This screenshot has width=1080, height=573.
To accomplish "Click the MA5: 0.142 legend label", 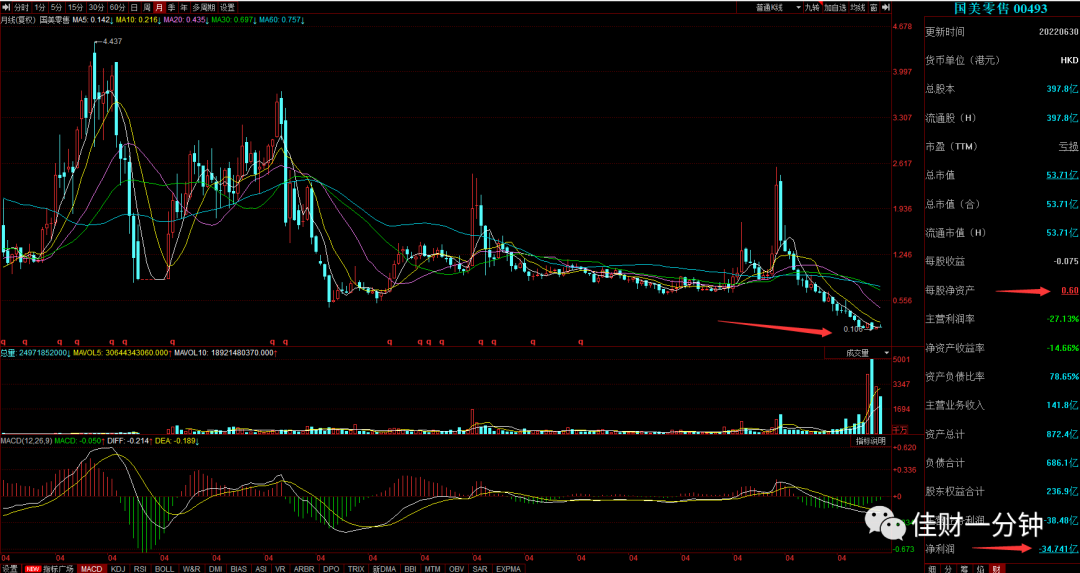I will (93, 20).
